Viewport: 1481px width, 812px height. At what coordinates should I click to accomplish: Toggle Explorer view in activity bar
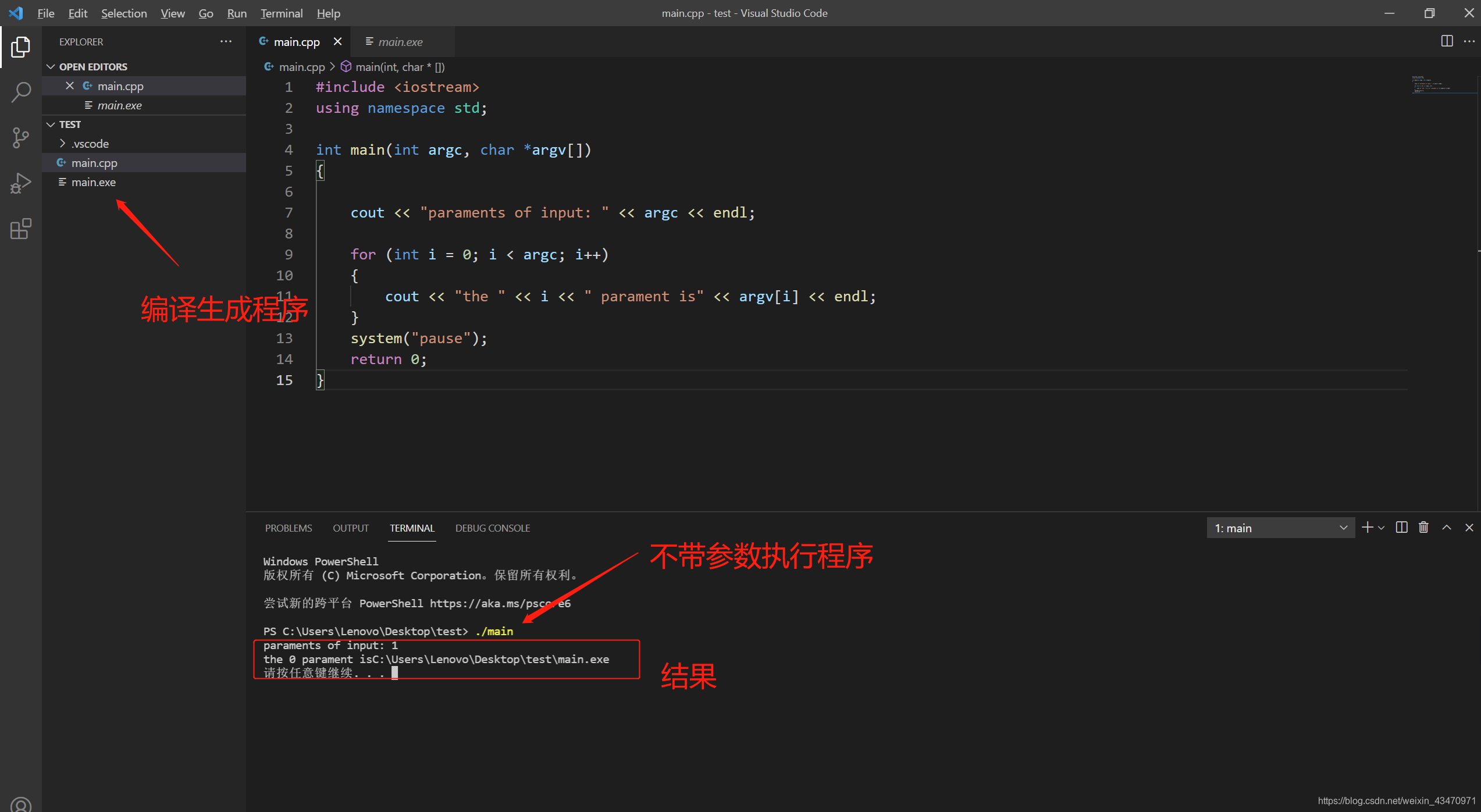(21, 47)
